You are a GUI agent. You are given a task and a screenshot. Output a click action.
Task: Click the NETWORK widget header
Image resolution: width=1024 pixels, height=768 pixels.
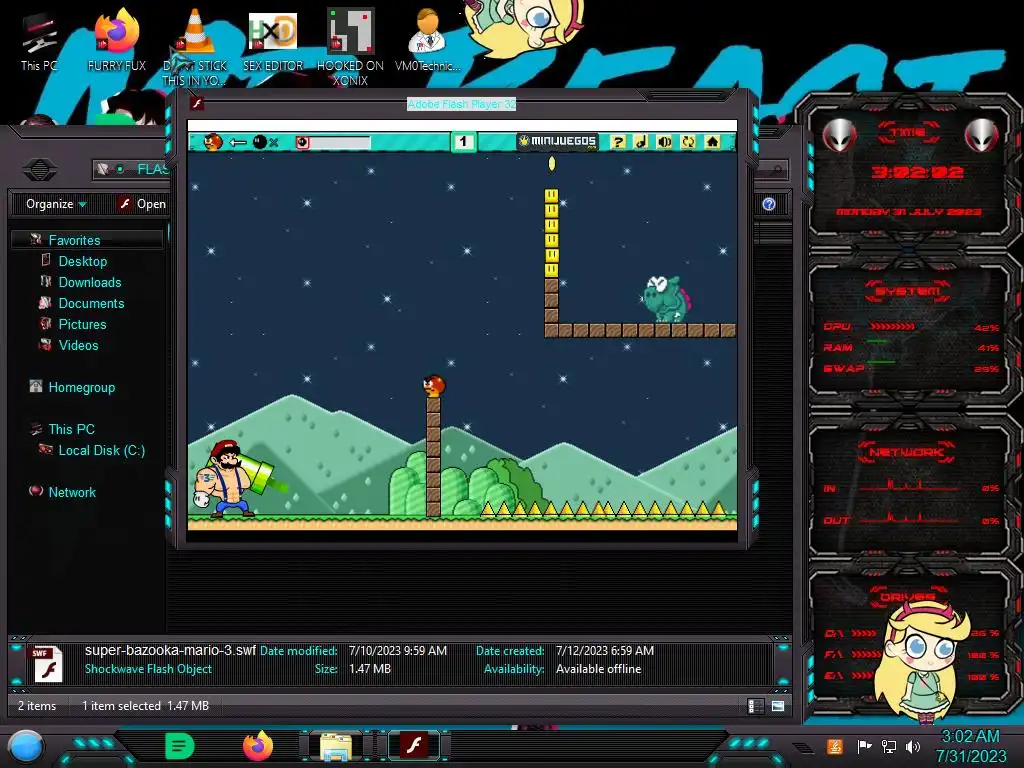click(x=907, y=451)
